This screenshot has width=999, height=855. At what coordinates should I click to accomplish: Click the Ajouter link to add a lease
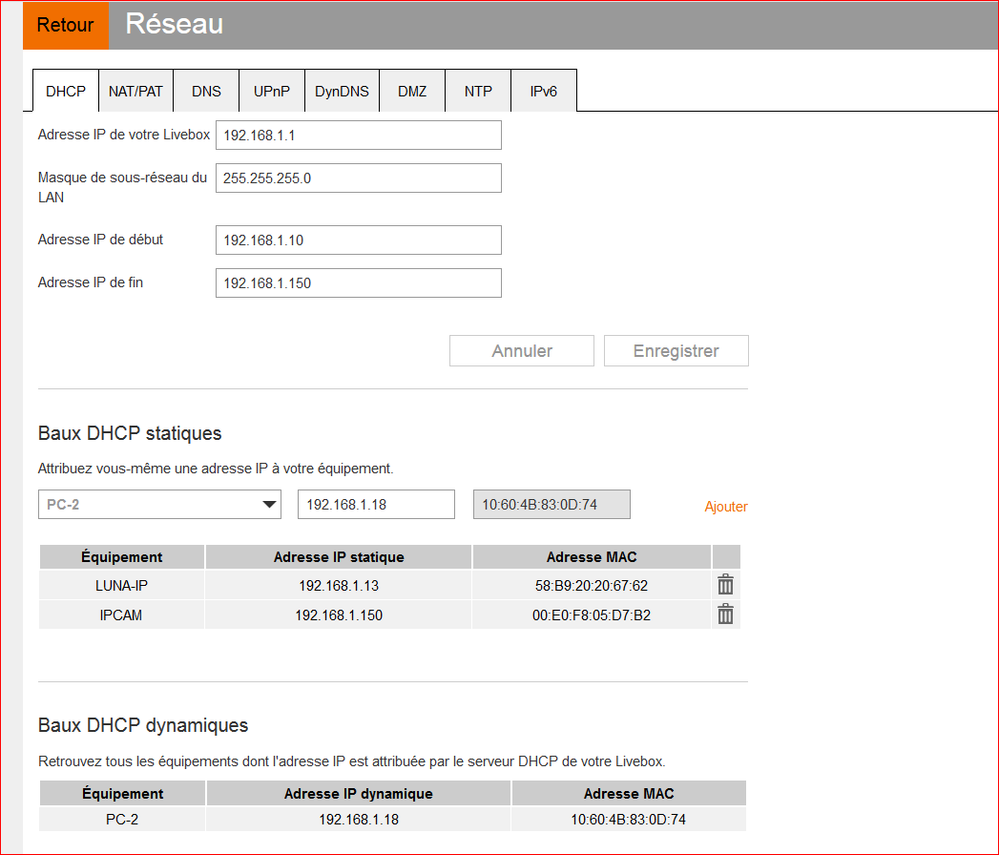[725, 507]
